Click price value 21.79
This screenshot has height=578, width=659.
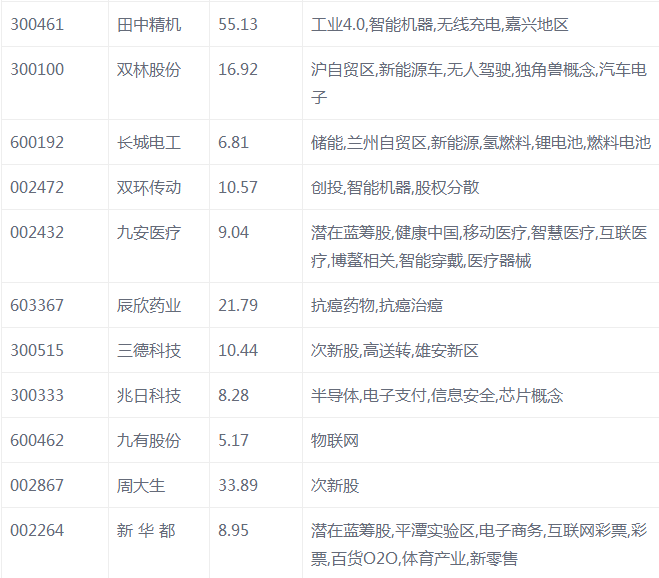coord(238,305)
